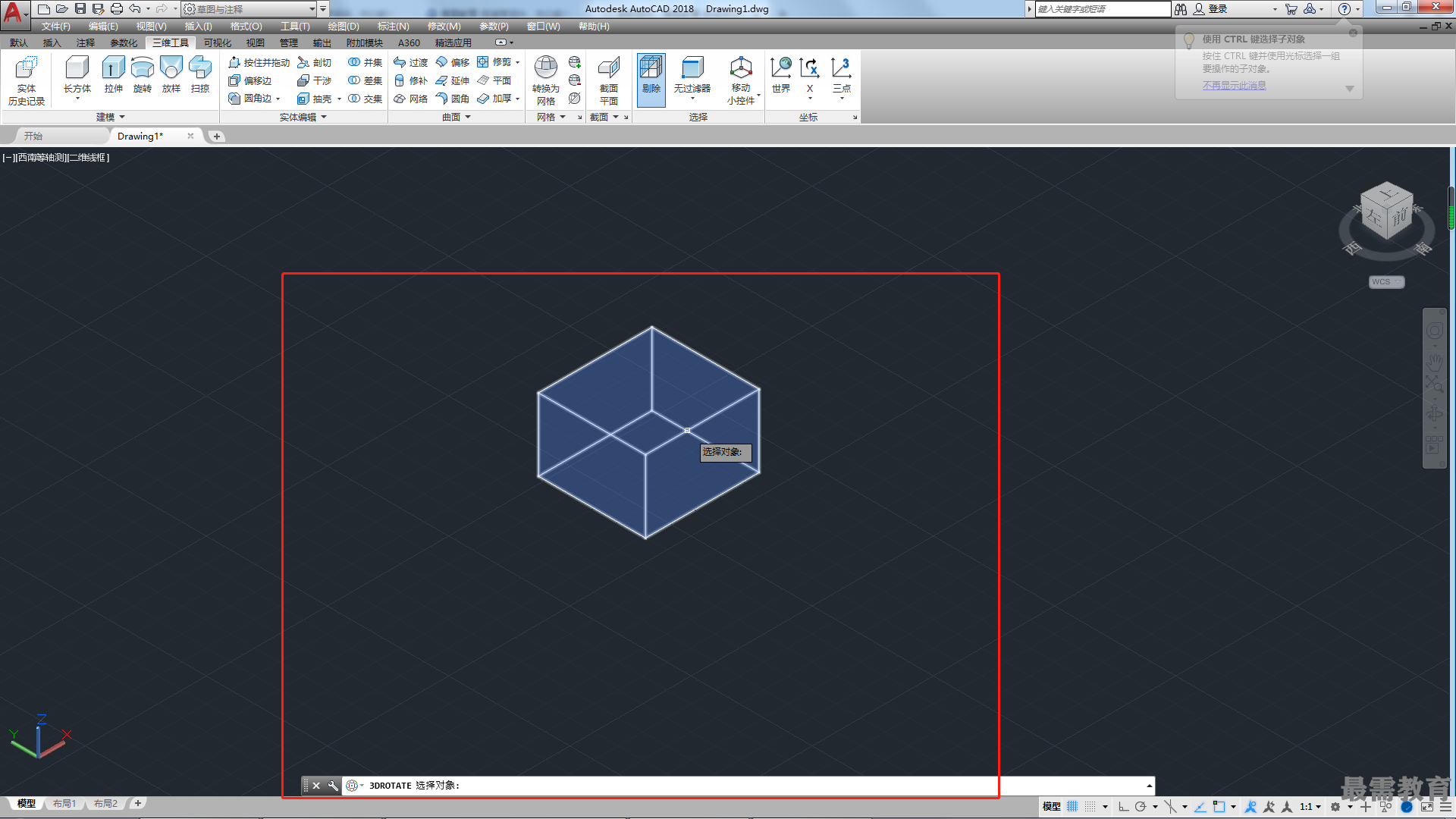Click the ViewCube front face
Viewport: 1456px width, 819px height.
click(x=1401, y=218)
